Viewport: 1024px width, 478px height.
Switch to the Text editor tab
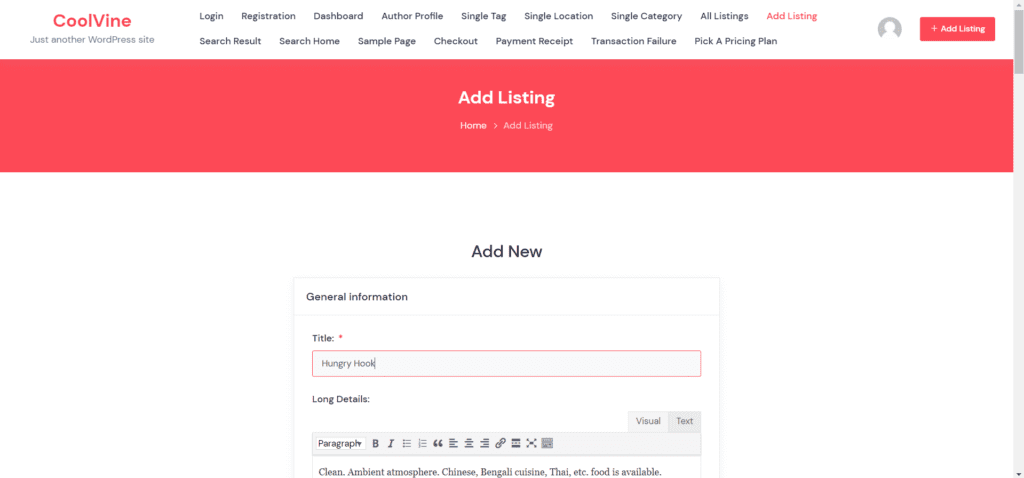684,421
